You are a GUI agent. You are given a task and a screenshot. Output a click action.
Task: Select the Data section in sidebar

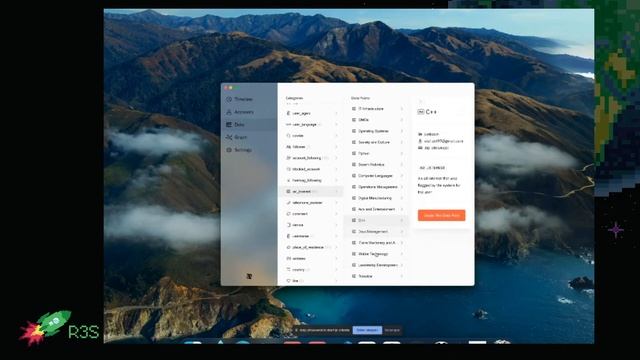(x=249, y=124)
